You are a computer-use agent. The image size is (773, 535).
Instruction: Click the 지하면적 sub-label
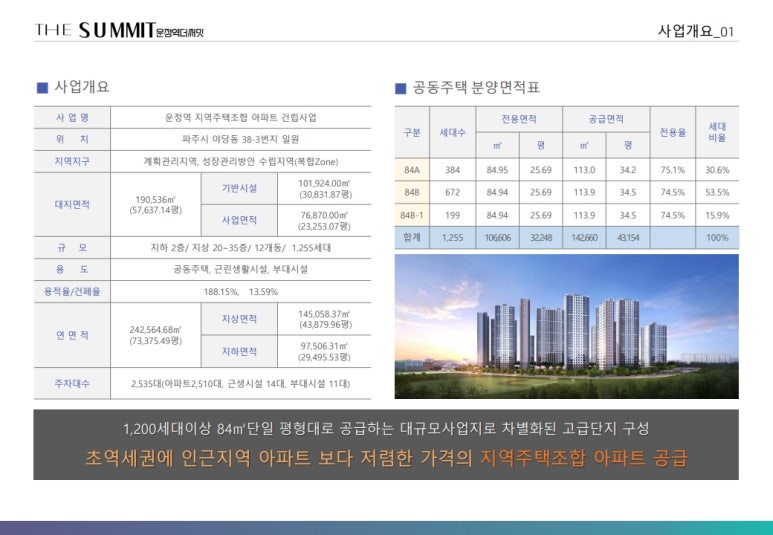[x=239, y=351]
